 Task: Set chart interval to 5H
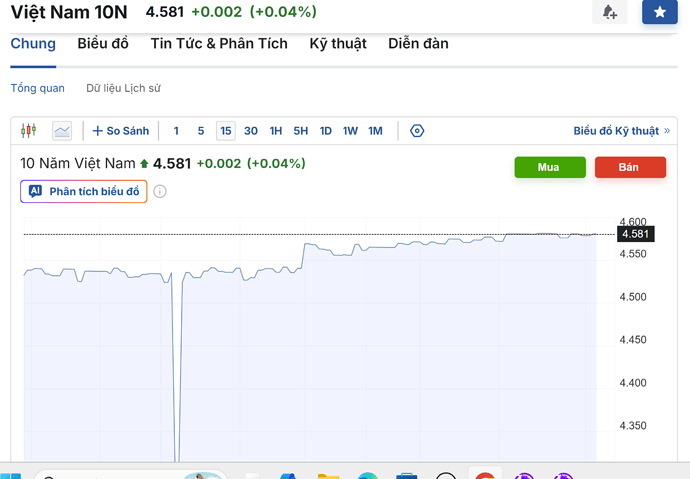(301, 131)
